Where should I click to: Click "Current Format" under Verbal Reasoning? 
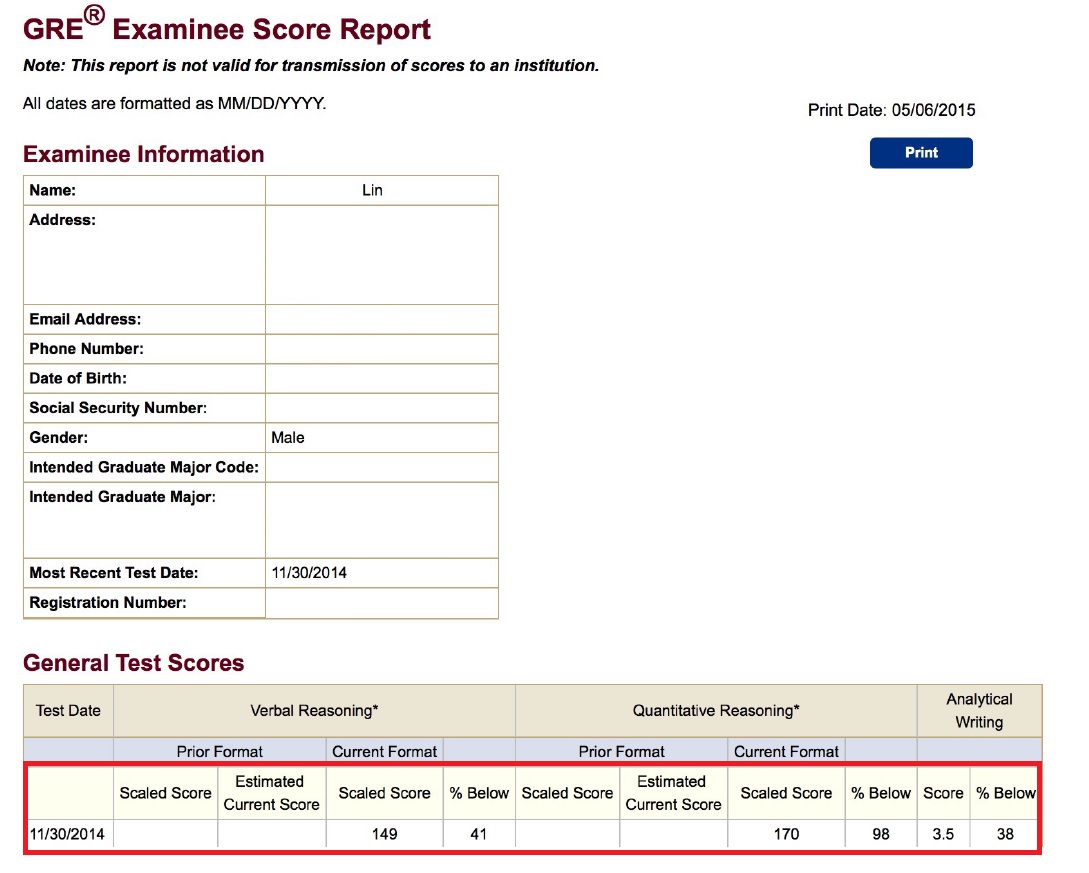[384, 751]
